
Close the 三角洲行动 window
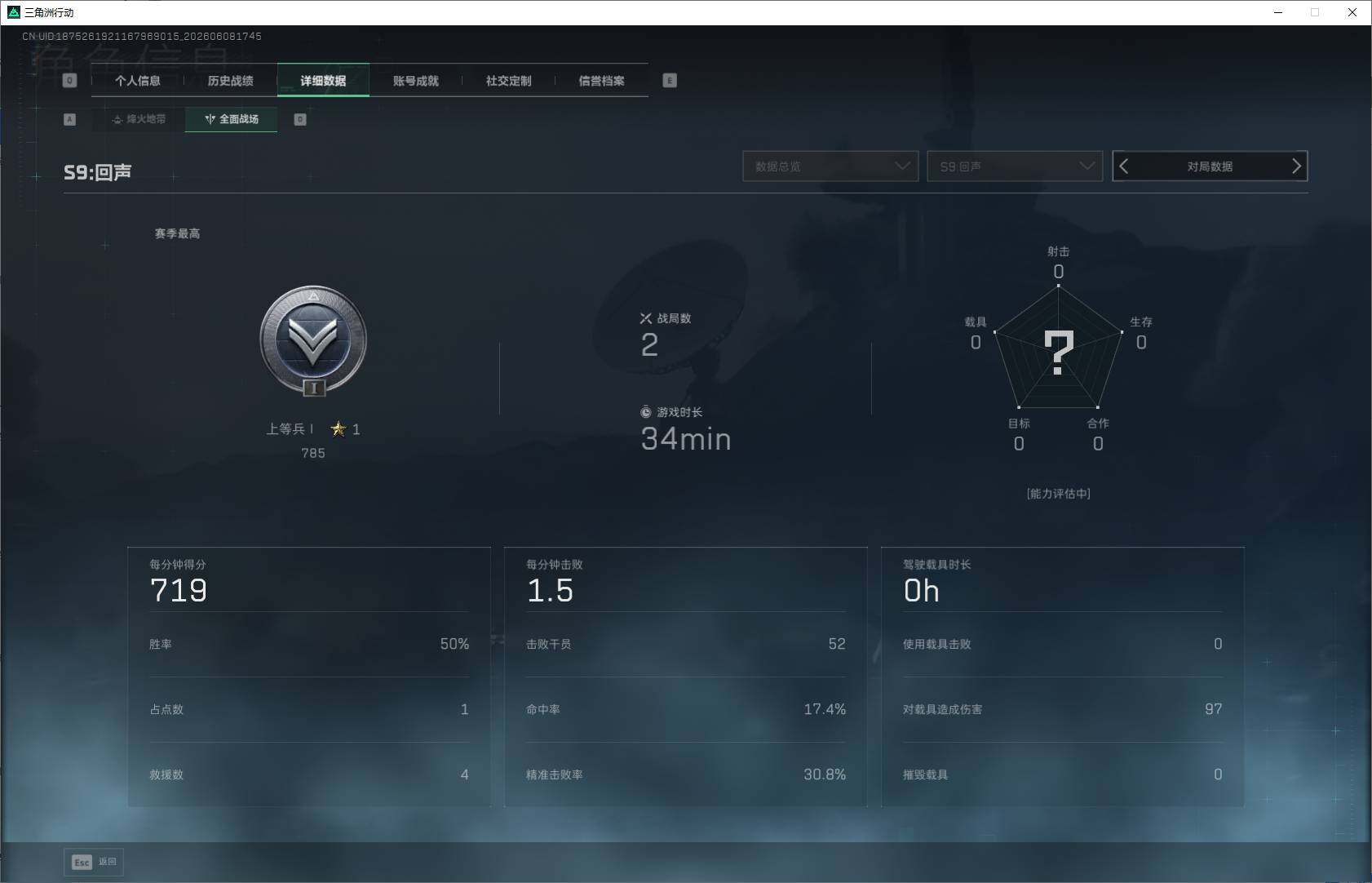point(1352,12)
